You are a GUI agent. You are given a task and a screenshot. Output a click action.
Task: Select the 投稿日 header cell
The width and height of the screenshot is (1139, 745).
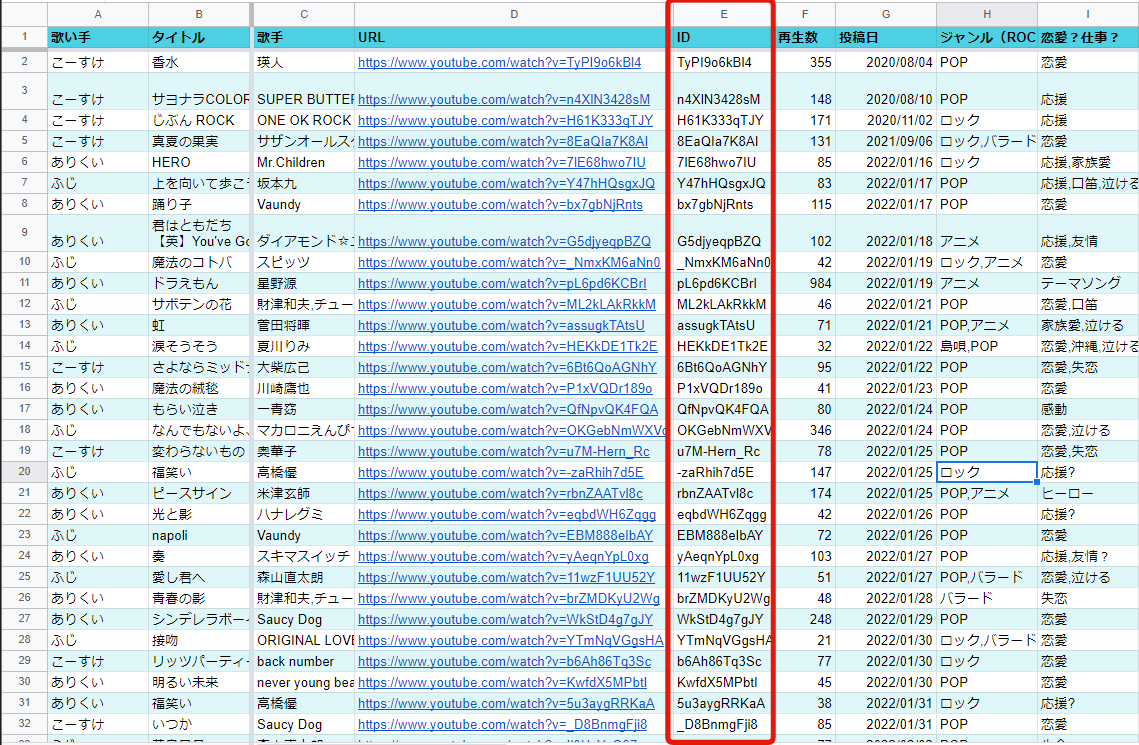coord(886,38)
